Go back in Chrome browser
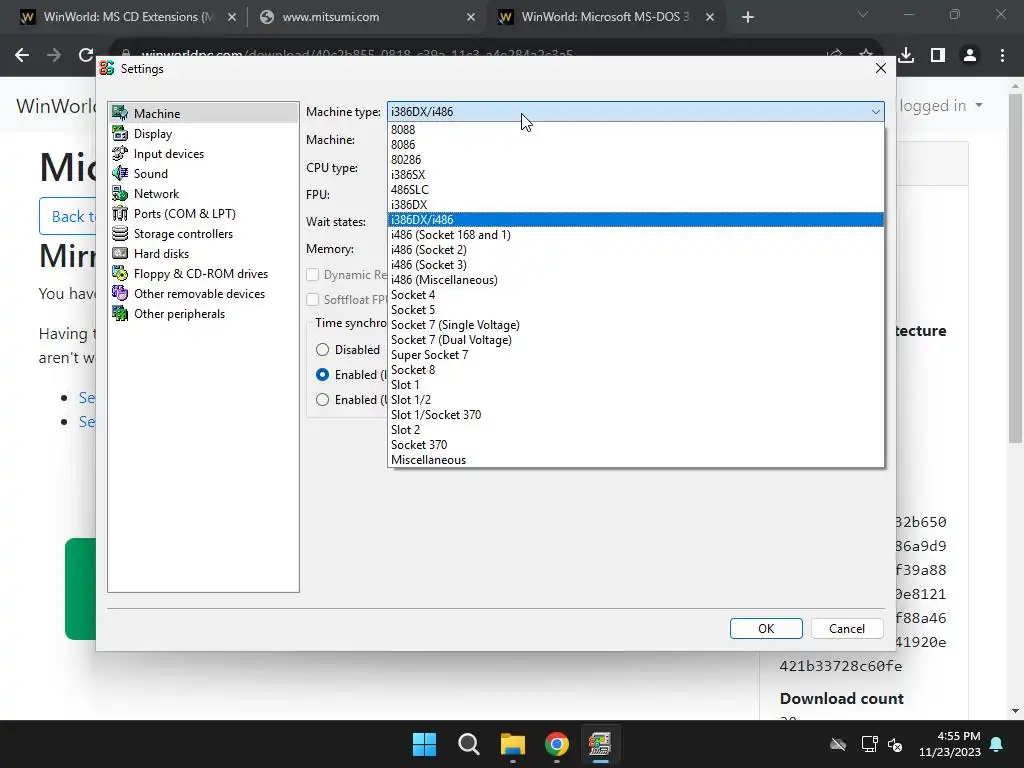1024x768 pixels. pos(22,56)
